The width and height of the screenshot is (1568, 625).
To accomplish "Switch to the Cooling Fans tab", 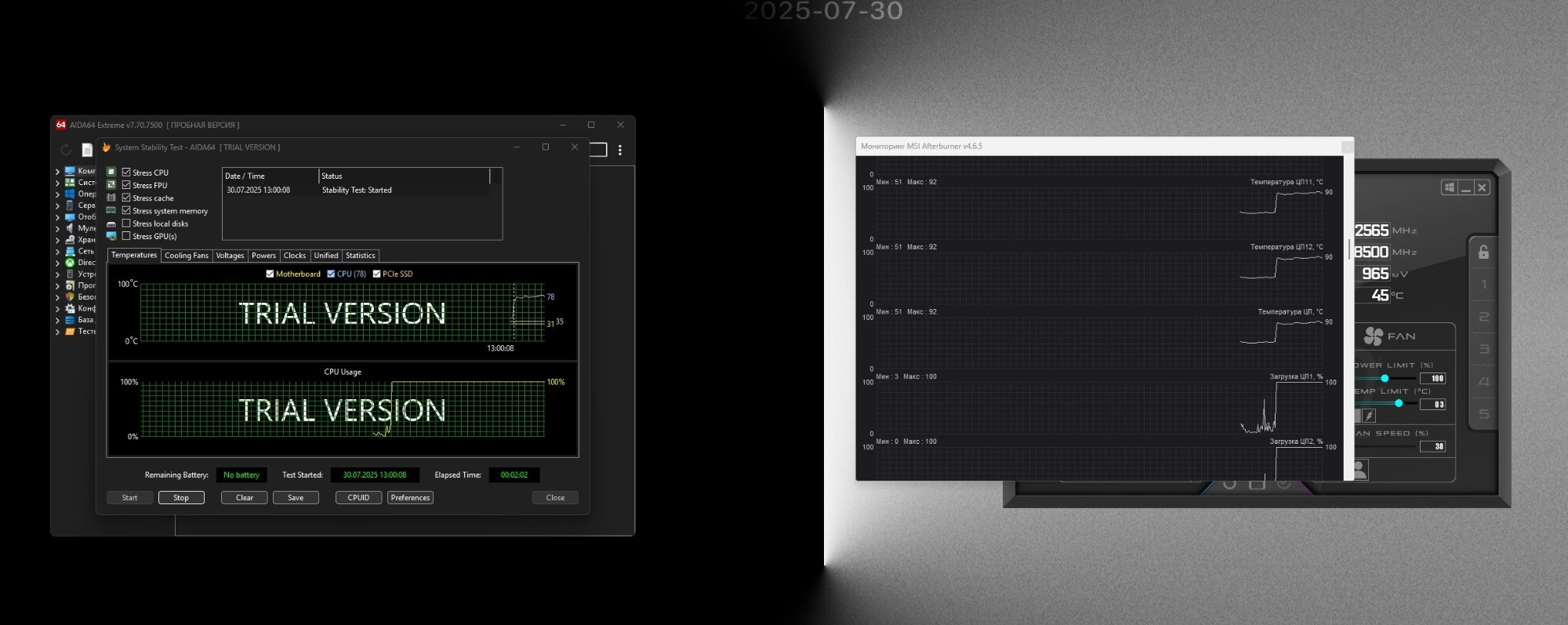I will [x=187, y=256].
